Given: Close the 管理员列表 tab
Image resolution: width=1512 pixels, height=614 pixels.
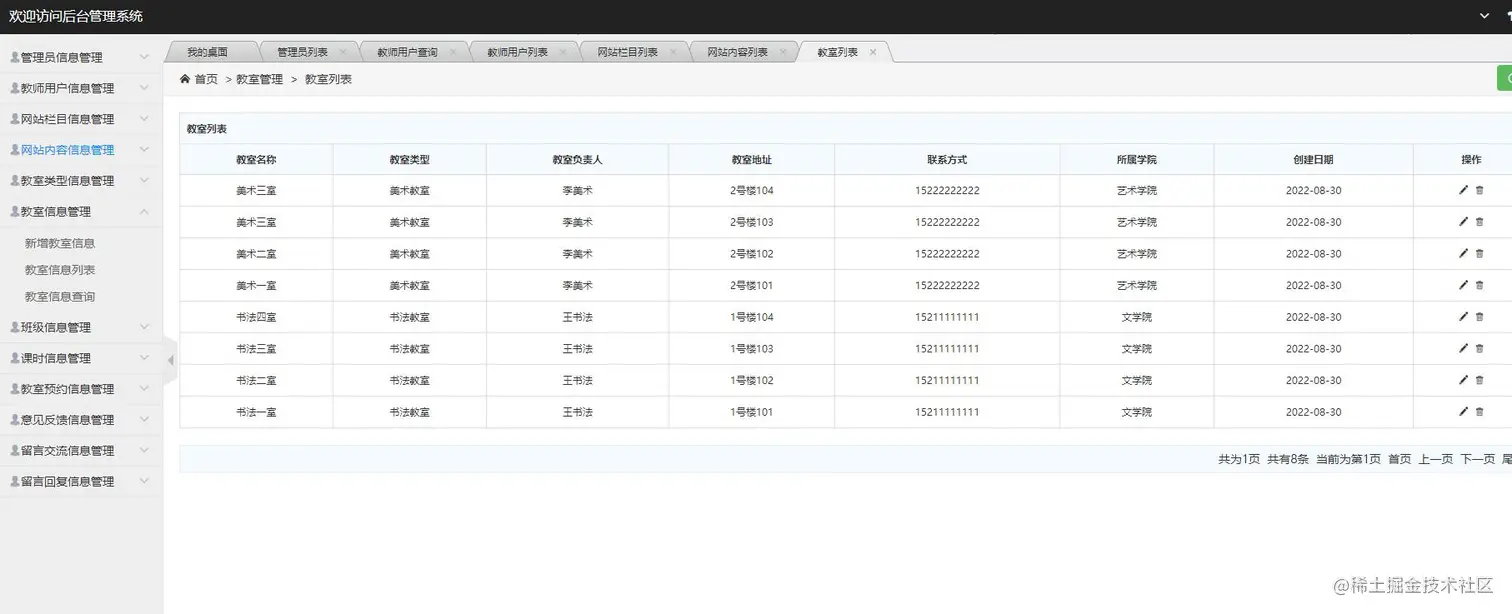Looking at the screenshot, I should (343, 52).
